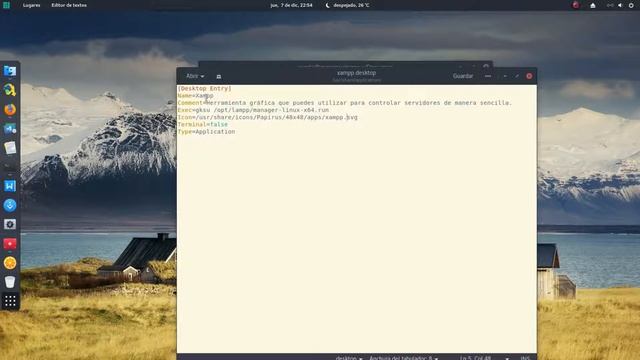640x360 pixels.
Task: Close the xampp.desktop editor window
Action: [529, 76]
